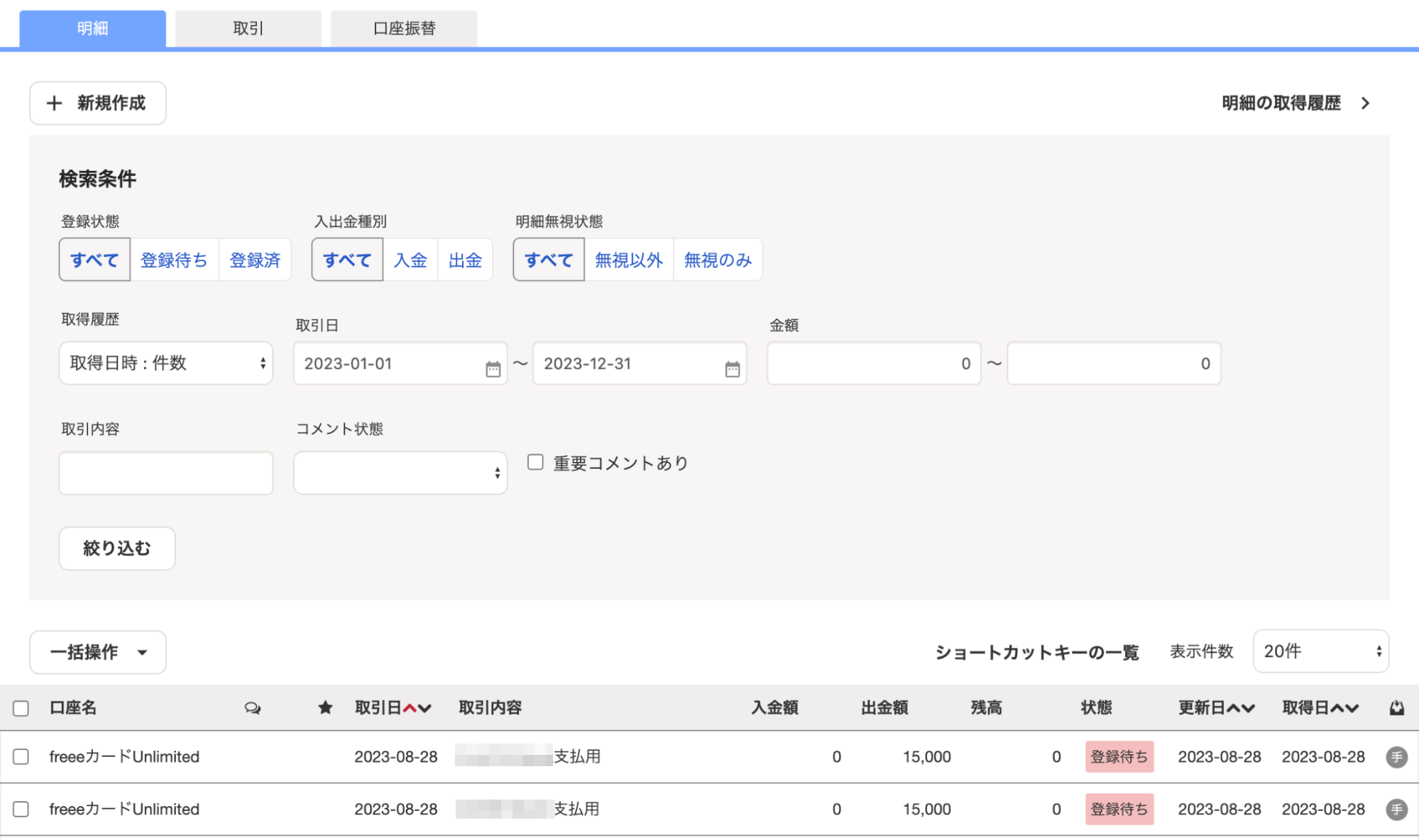Open the start date calendar picker

coord(493,368)
